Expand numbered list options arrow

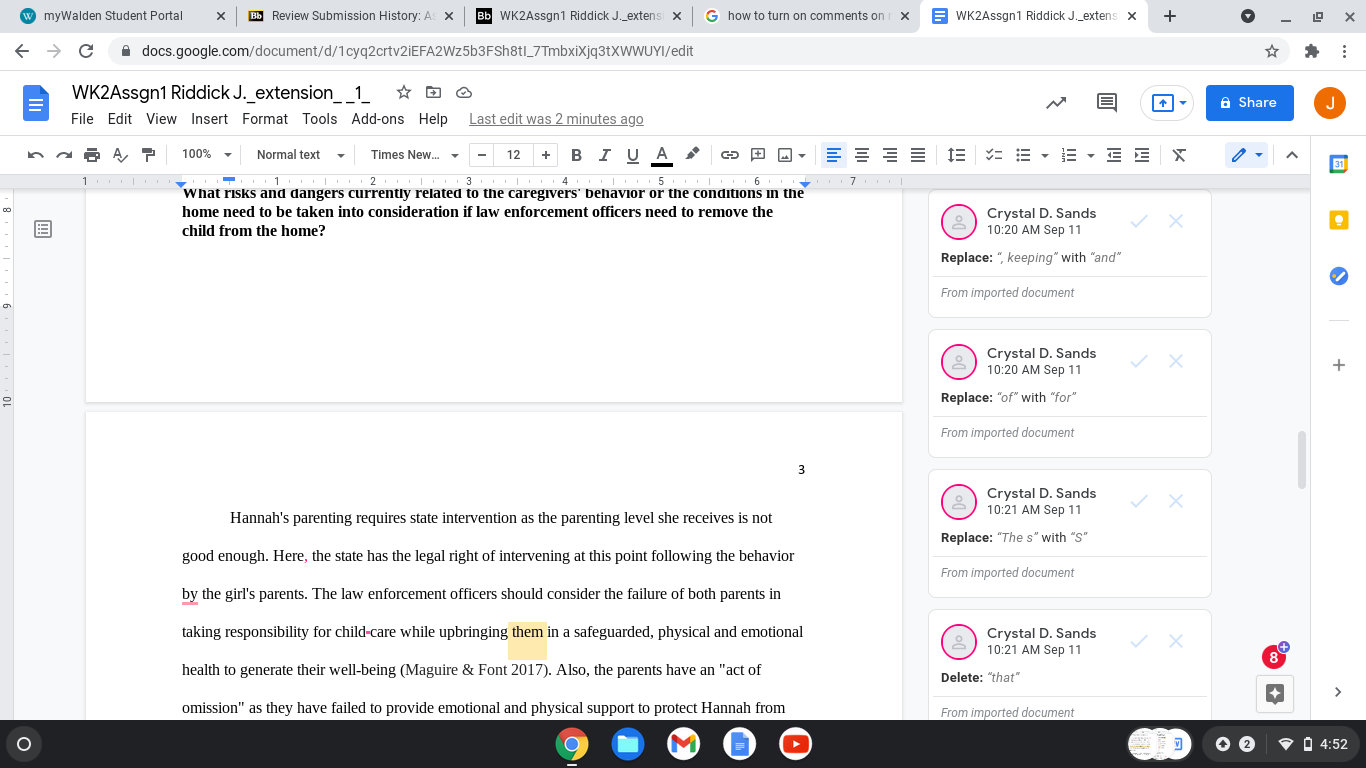pos(1091,155)
